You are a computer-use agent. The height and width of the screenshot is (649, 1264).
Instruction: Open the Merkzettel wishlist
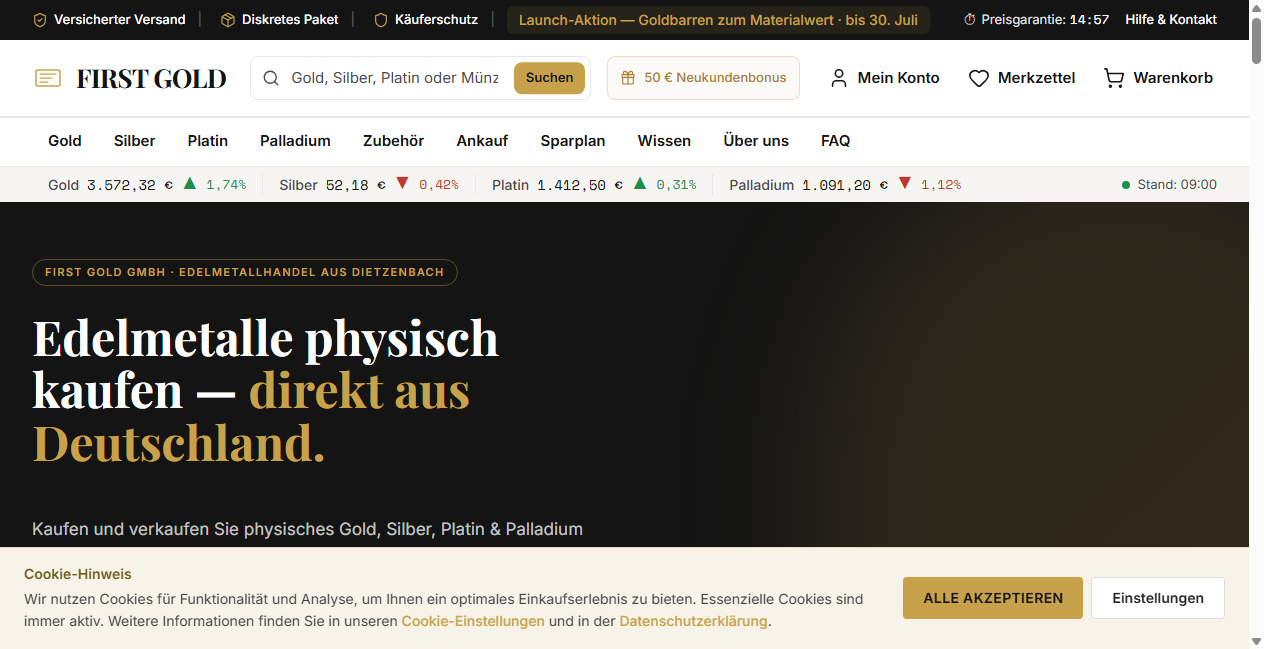1022,78
